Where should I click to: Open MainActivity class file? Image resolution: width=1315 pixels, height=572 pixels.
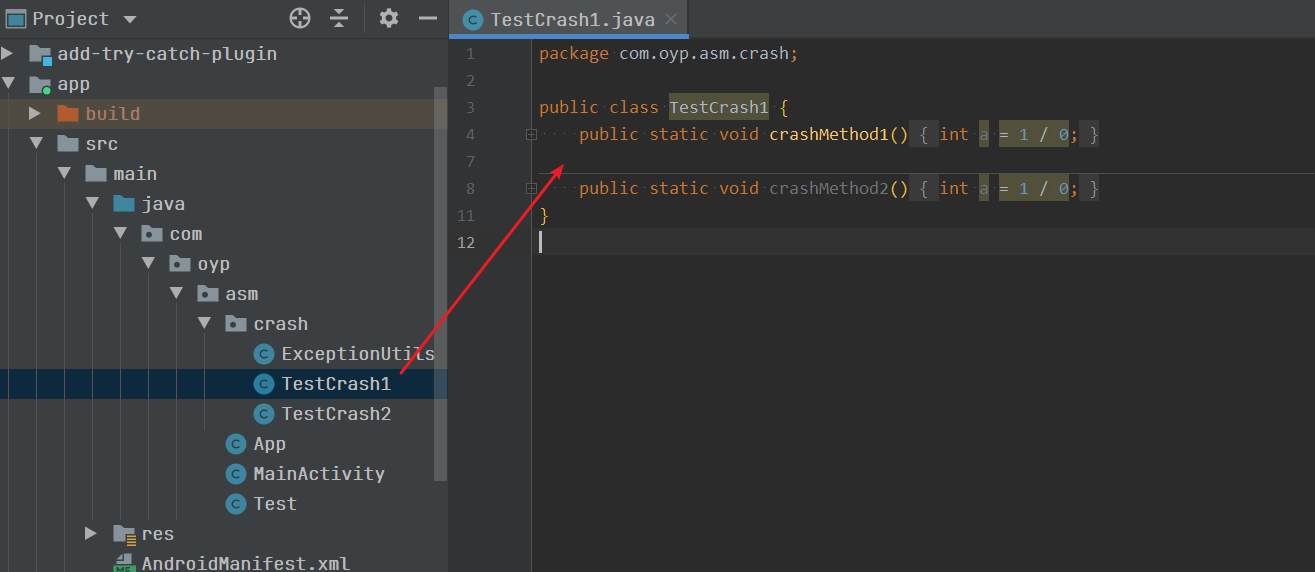[319, 474]
